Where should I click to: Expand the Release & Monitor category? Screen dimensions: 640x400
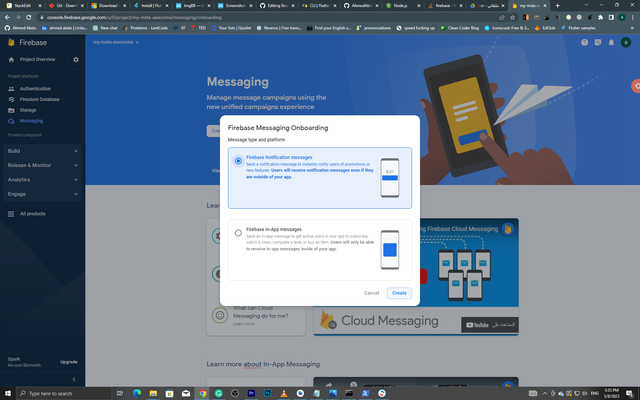coord(42,165)
